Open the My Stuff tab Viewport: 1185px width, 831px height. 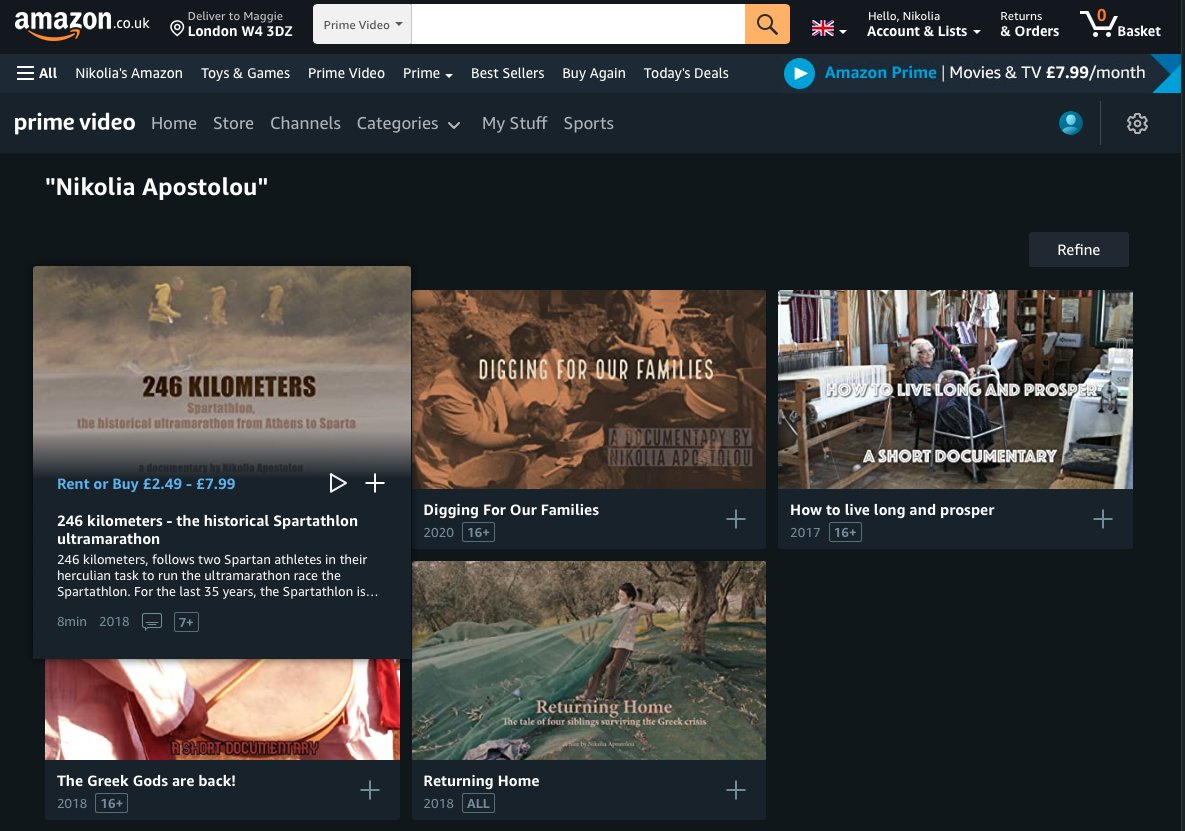(x=514, y=123)
